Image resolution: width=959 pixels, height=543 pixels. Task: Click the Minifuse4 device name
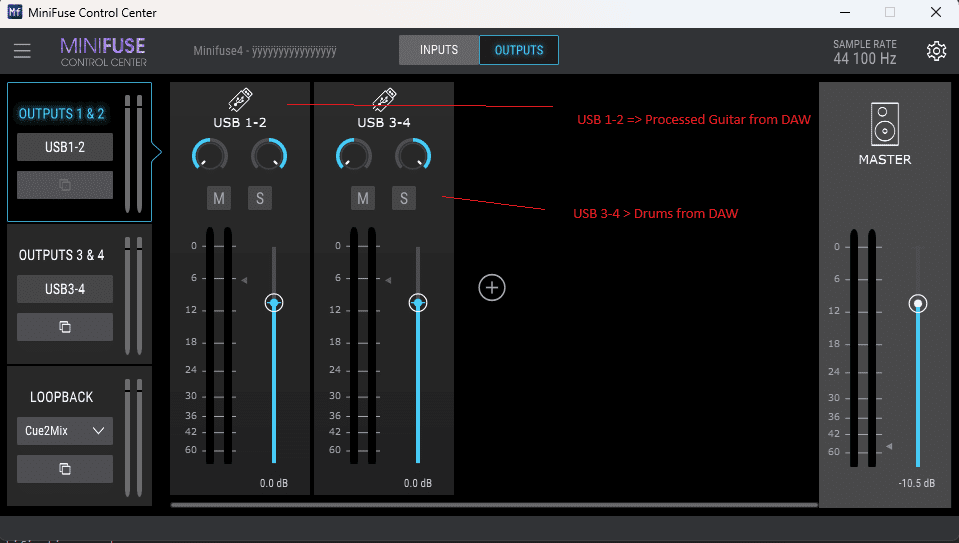coord(265,51)
